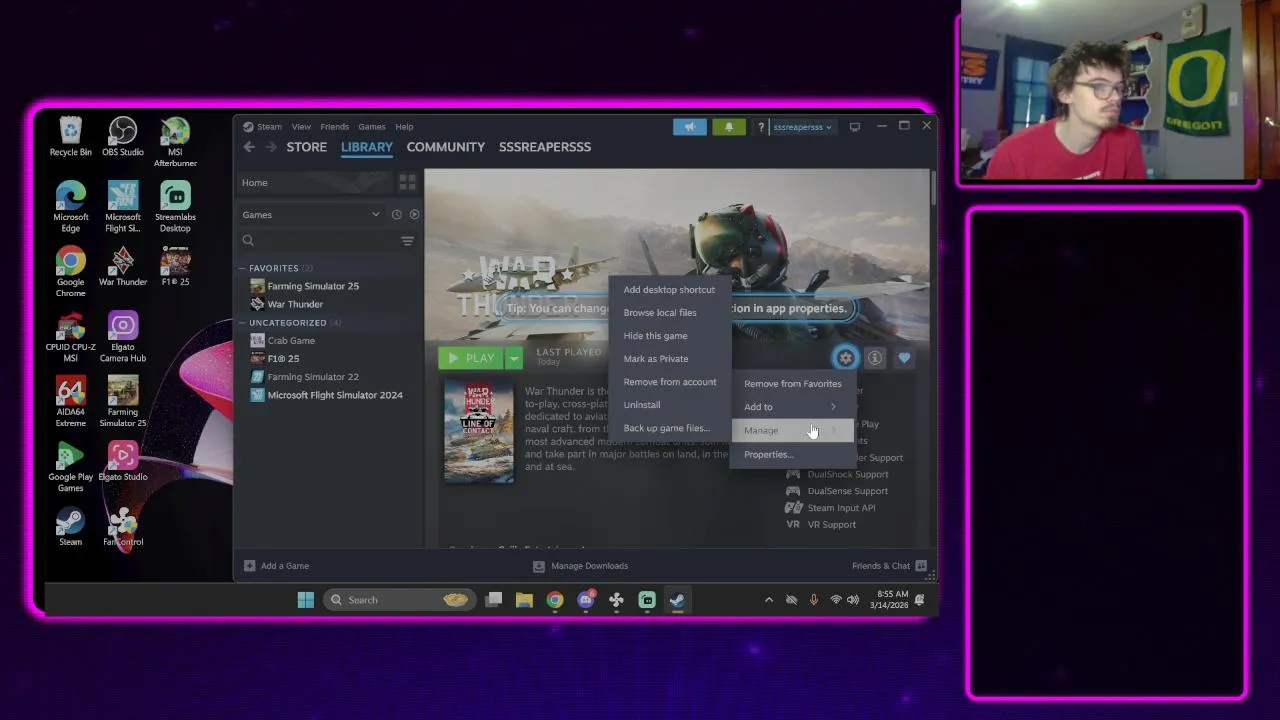Image resolution: width=1280 pixels, height=720 pixels.
Task: Open Elgato Camera Hub shortcut
Action: [x=123, y=336]
